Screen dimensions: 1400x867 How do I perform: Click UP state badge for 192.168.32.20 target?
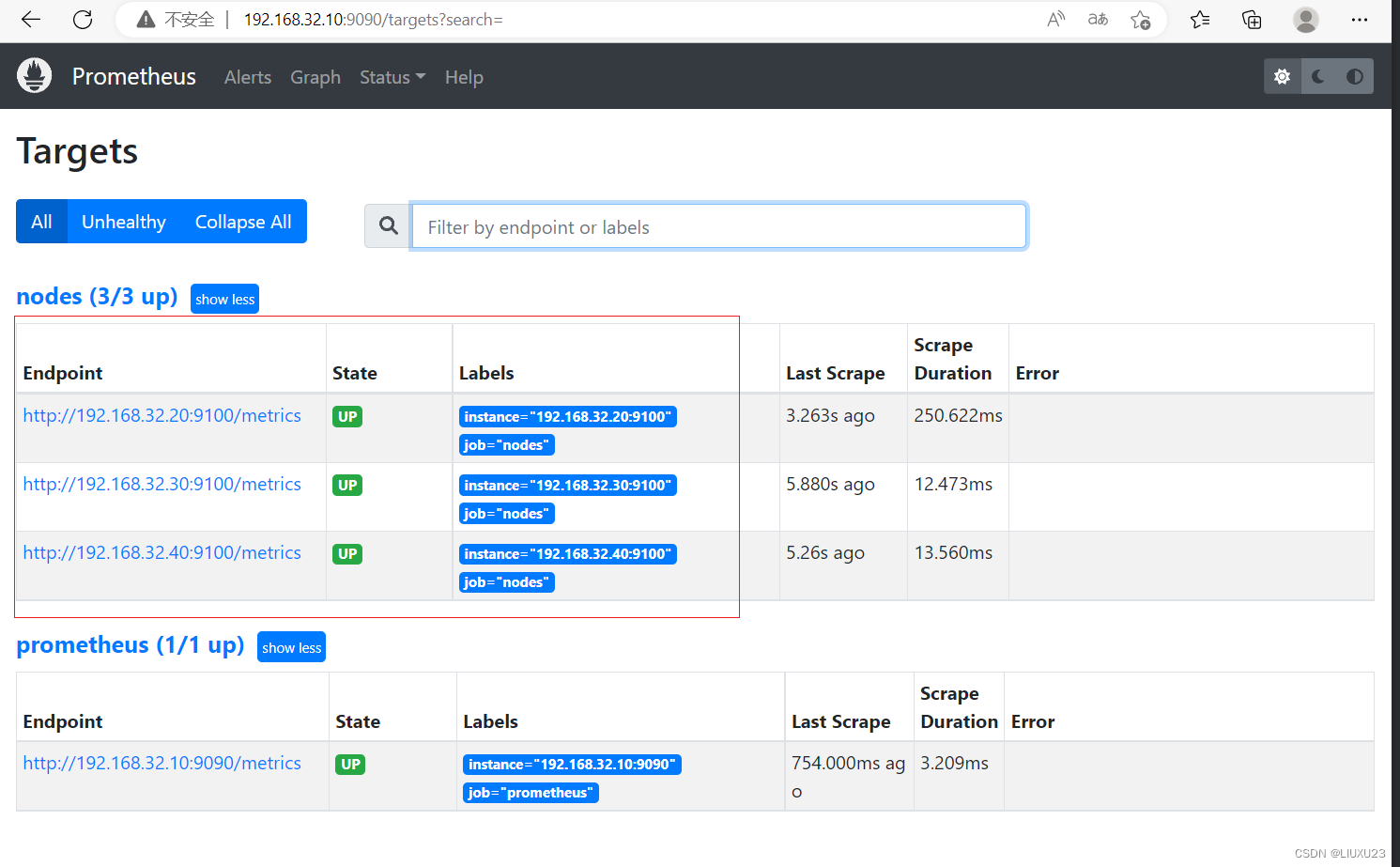347,417
